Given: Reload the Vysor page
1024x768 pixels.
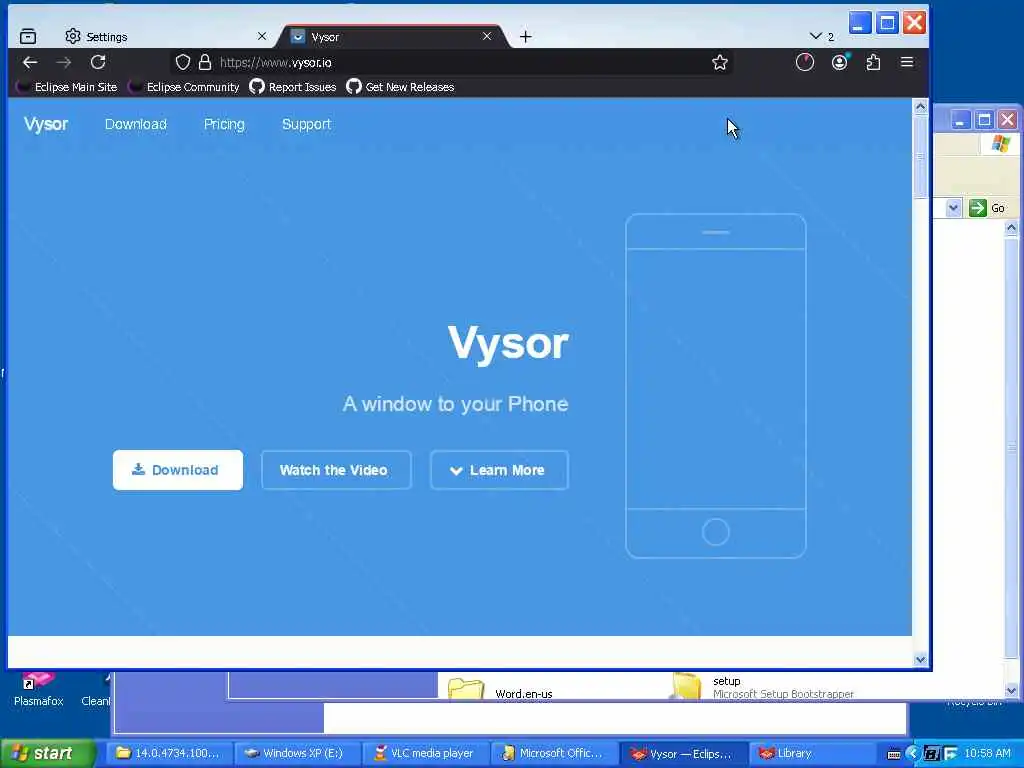Looking at the screenshot, I should point(98,63).
